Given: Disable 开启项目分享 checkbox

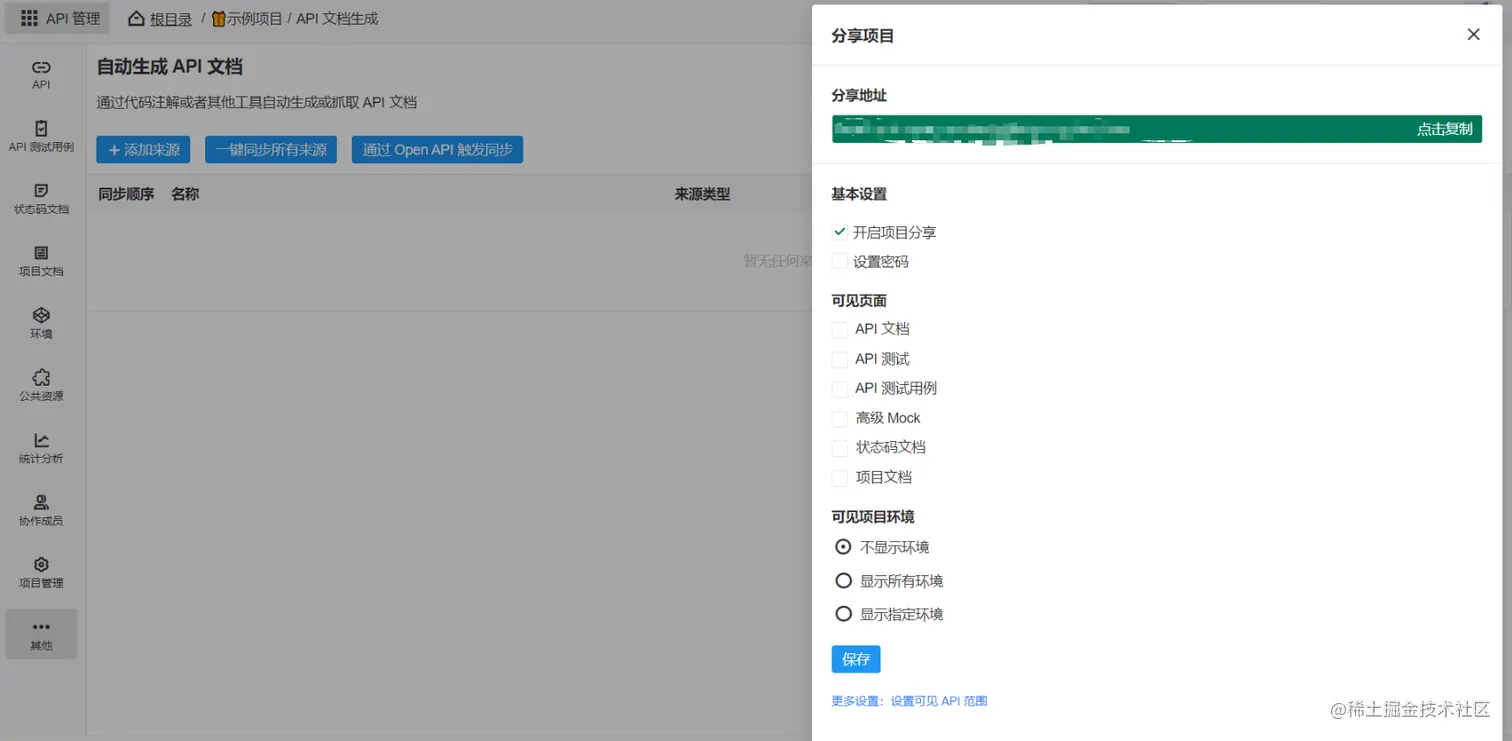Looking at the screenshot, I should [x=839, y=232].
